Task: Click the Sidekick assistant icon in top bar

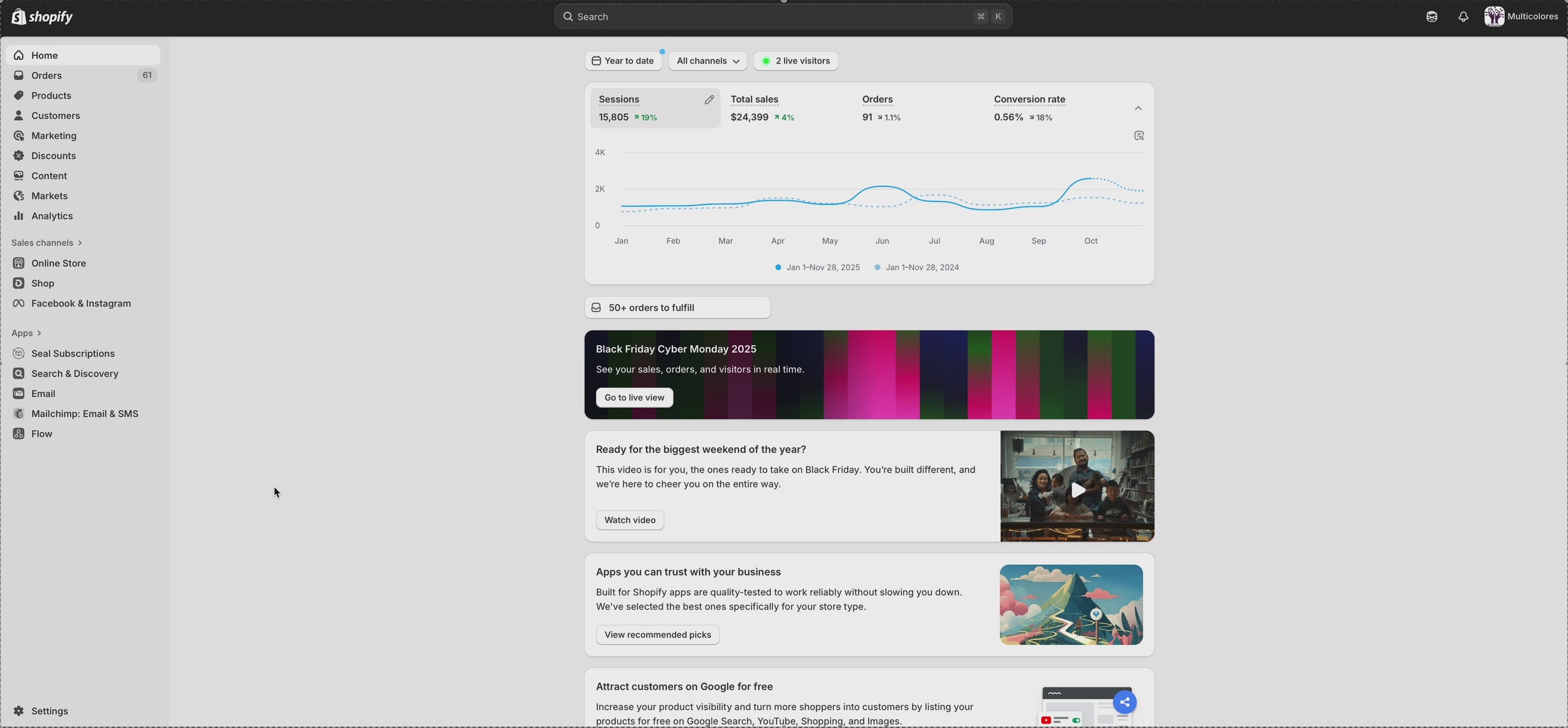Action: tap(1431, 17)
